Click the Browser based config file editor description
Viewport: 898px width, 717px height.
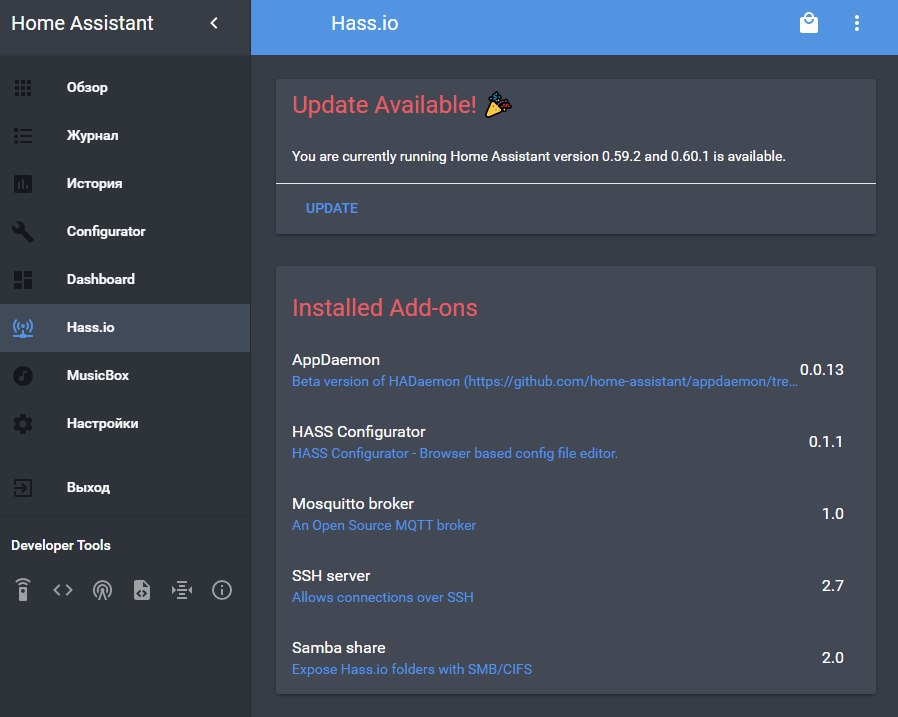coord(455,454)
